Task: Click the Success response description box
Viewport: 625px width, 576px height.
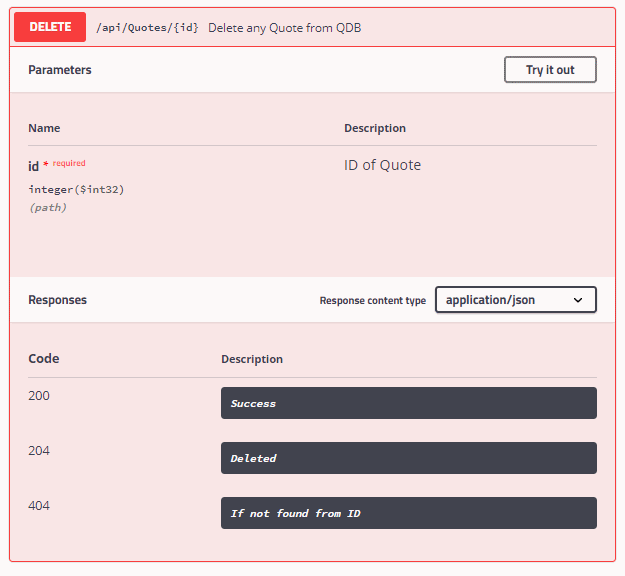Action: 408,403
